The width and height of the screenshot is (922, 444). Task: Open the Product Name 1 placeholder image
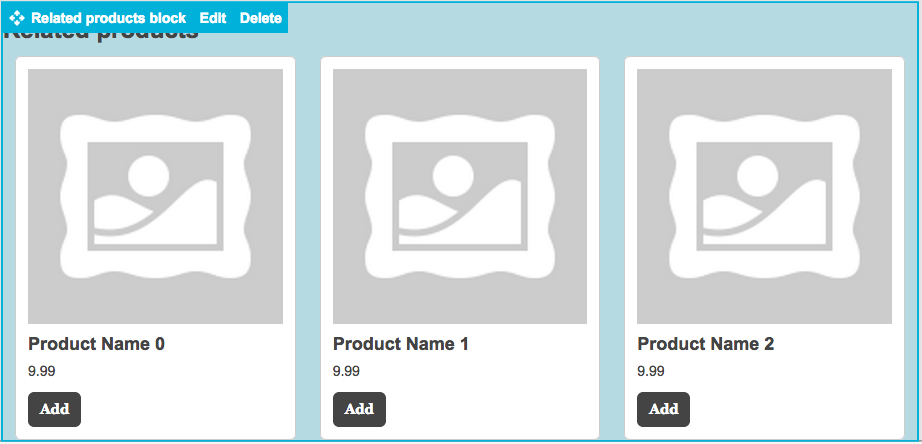(460, 196)
